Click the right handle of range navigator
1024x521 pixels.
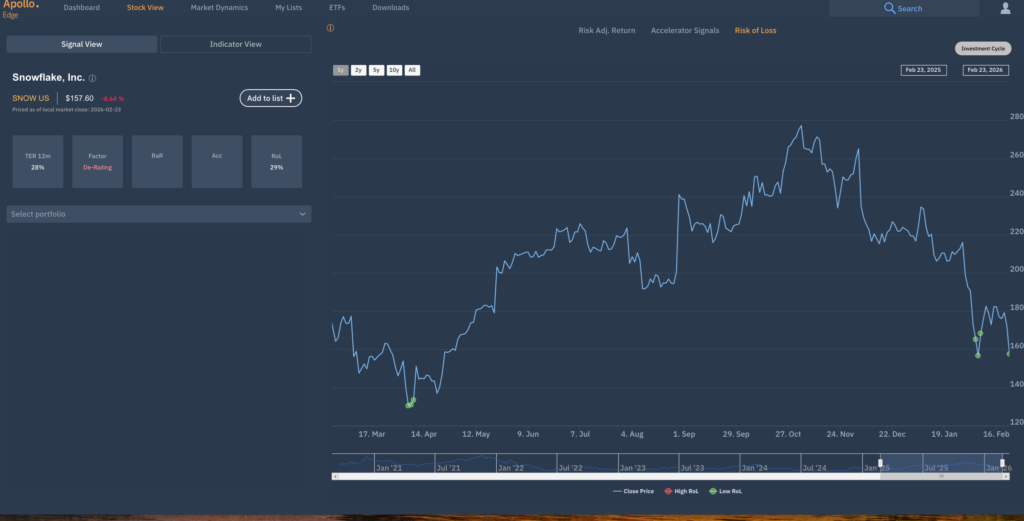(x=1002, y=463)
